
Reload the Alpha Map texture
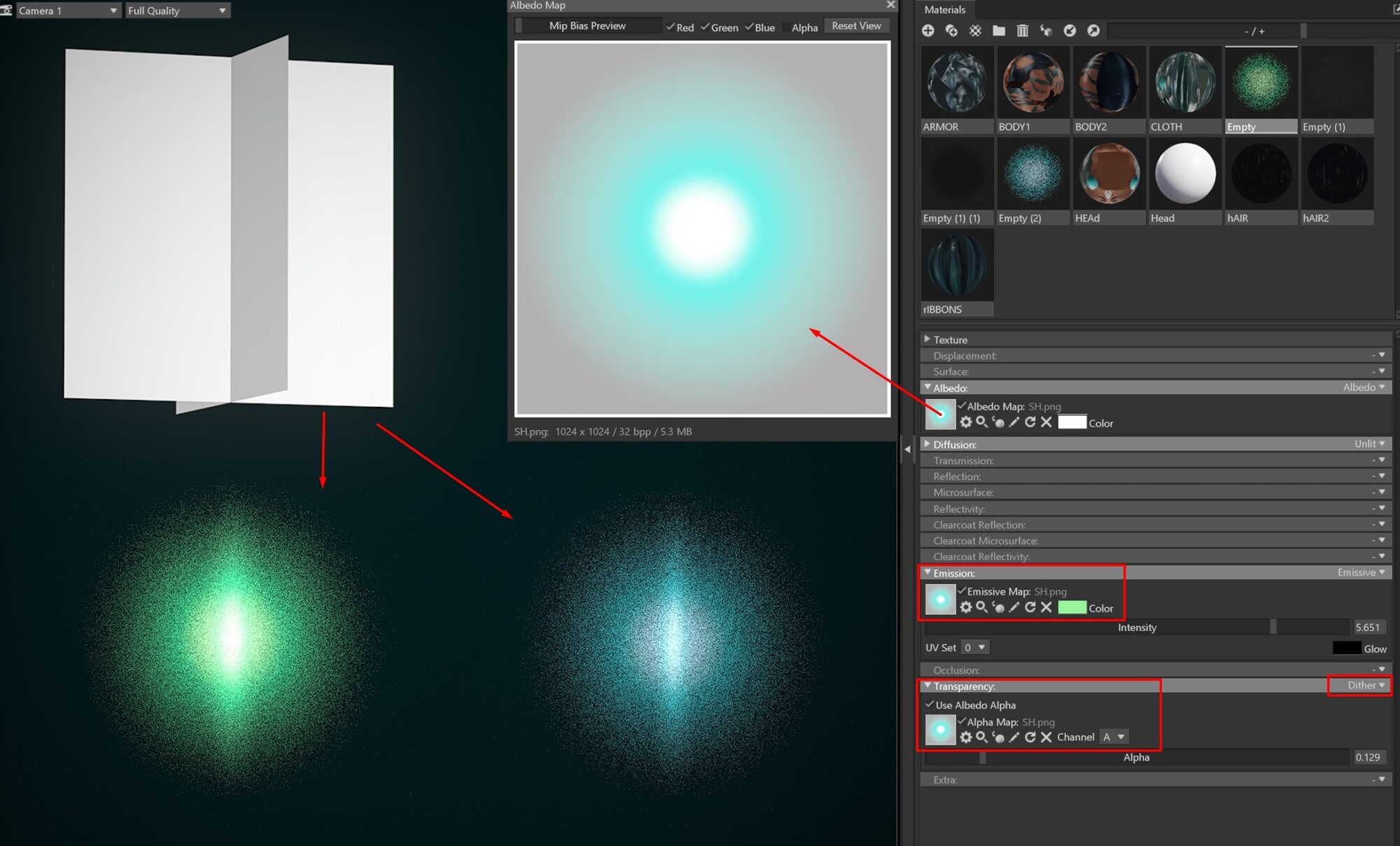click(1030, 737)
